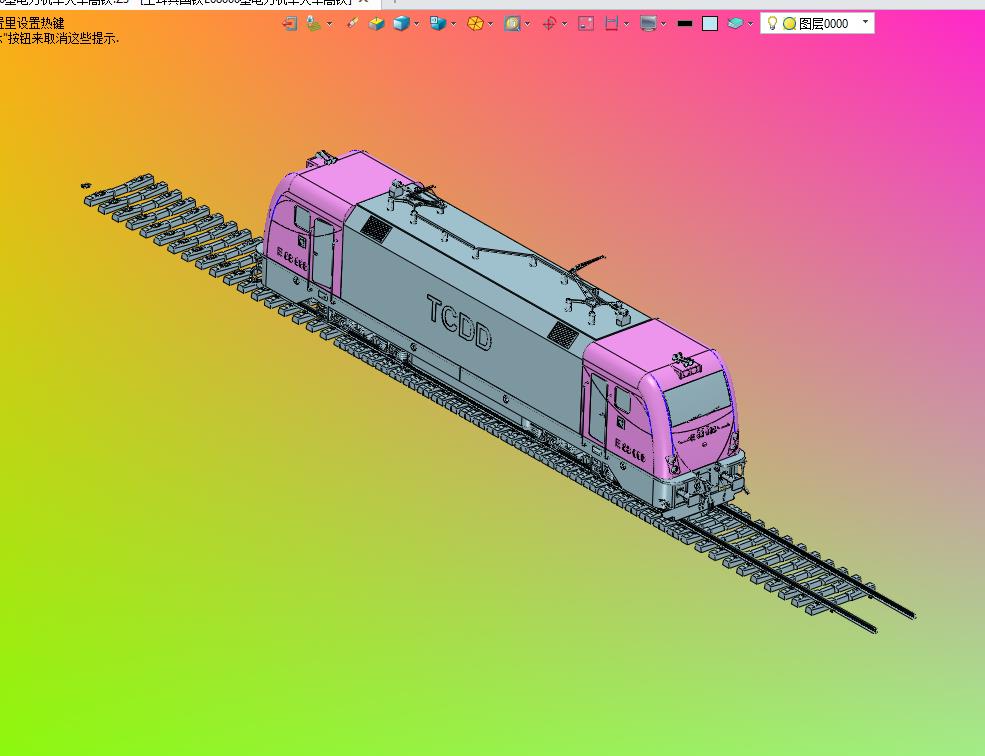
Task: Click the orange faceted sphere icon
Action: (x=475, y=24)
